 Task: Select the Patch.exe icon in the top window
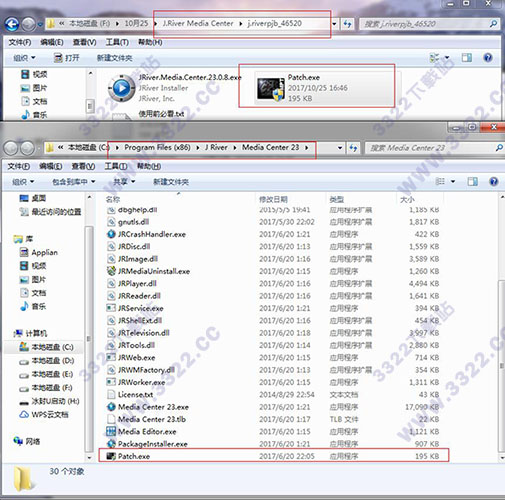(x=271, y=89)
